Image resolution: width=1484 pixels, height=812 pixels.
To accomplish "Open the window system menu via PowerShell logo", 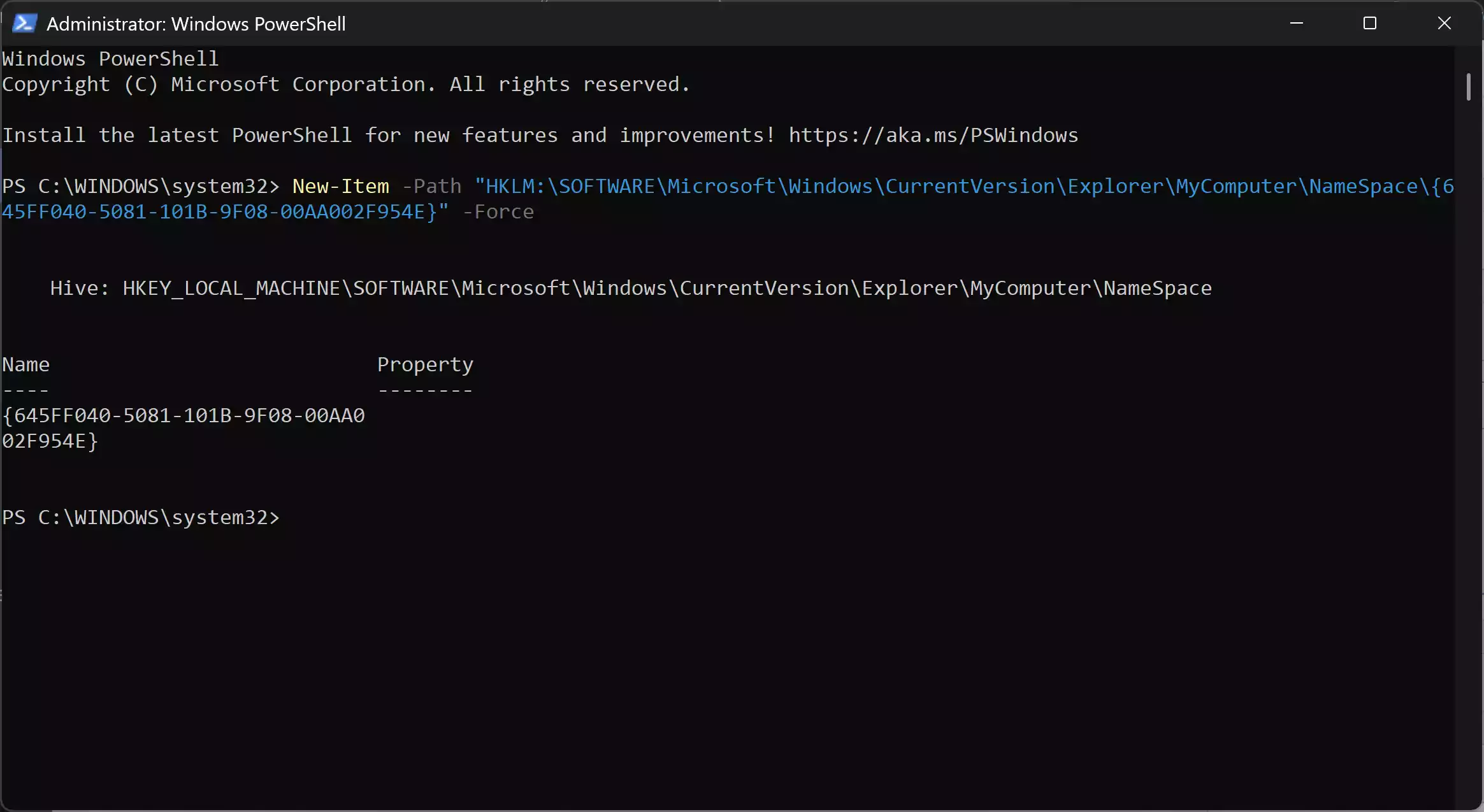I will (x=24, y=23).
